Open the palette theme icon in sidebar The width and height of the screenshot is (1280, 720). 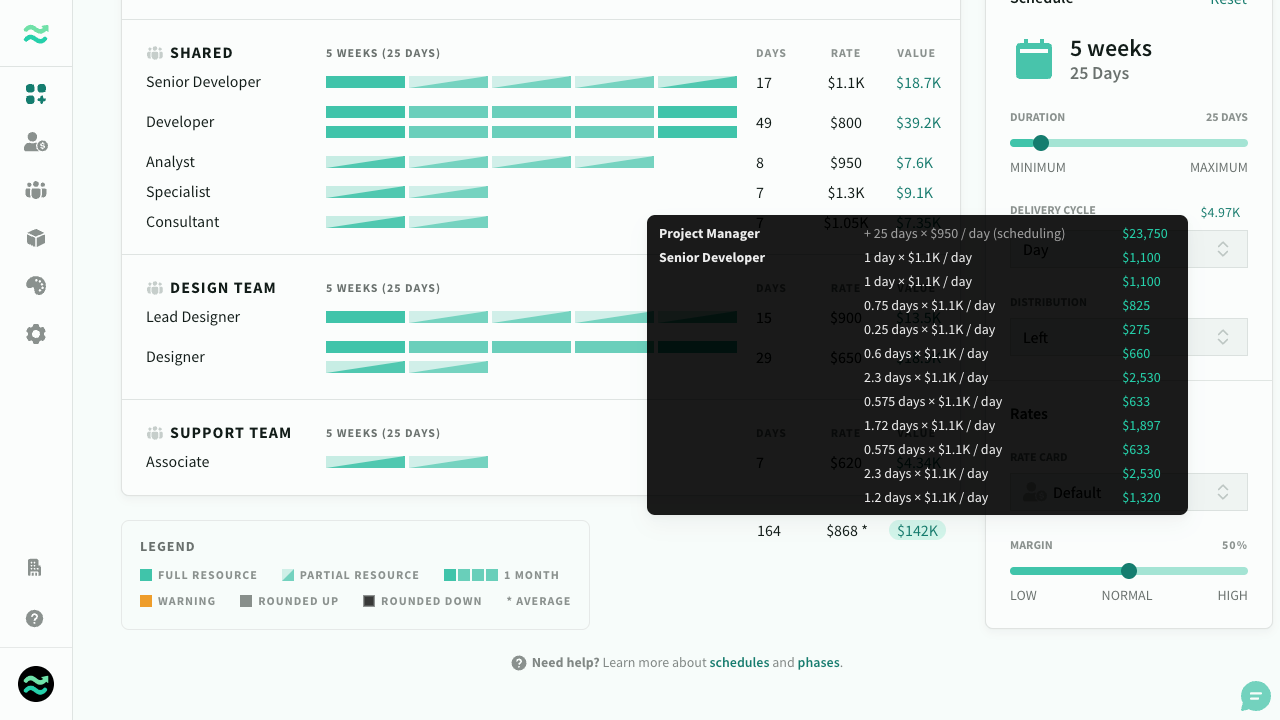click(36, 286)
